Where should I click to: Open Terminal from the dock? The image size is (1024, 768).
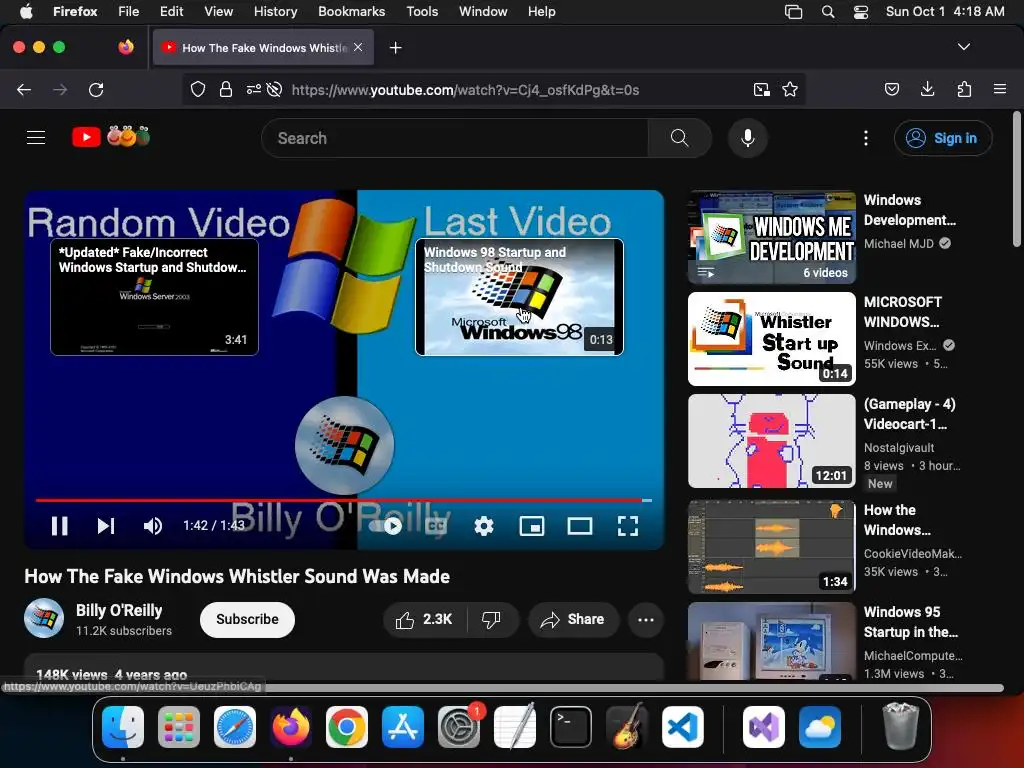[x=571, y=727]
